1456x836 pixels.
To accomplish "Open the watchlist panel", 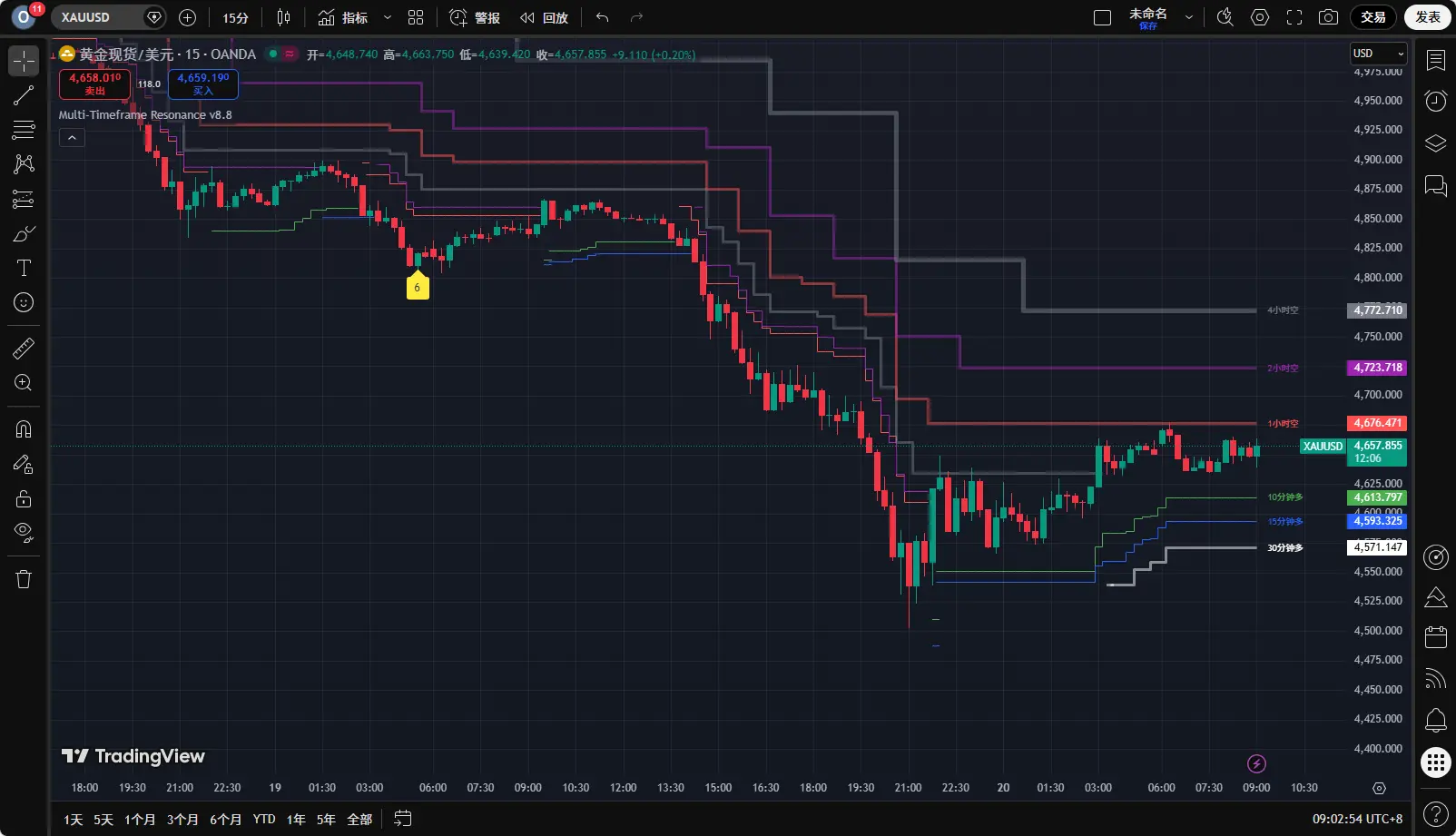I will (x=1436, y=61).
